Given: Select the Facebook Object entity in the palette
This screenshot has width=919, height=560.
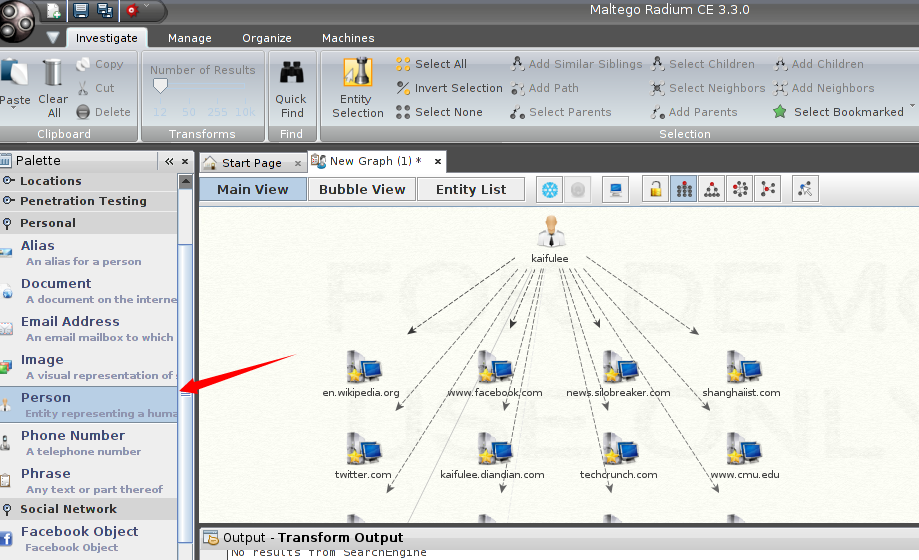Looking at the screenshot, I should [89, 539].
